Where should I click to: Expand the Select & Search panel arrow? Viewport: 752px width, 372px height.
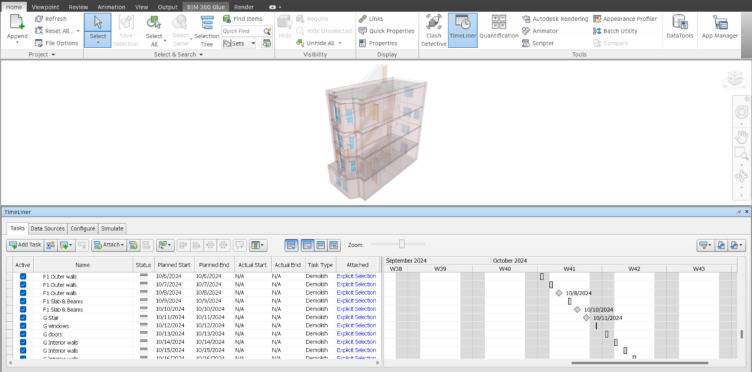[x=201, y=55]
